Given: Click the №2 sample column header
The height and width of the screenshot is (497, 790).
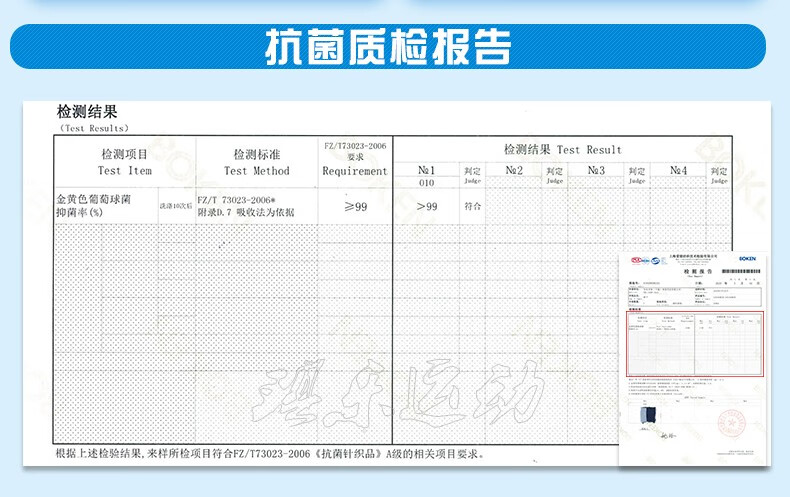Looking at the screenshot, I should (x=514, y=171).
